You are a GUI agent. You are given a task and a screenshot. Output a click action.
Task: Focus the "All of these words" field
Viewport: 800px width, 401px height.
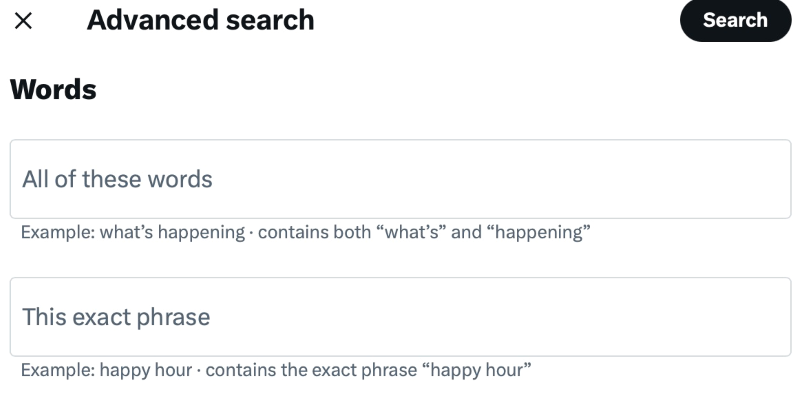pyautogui.click(x=400, y=179)
